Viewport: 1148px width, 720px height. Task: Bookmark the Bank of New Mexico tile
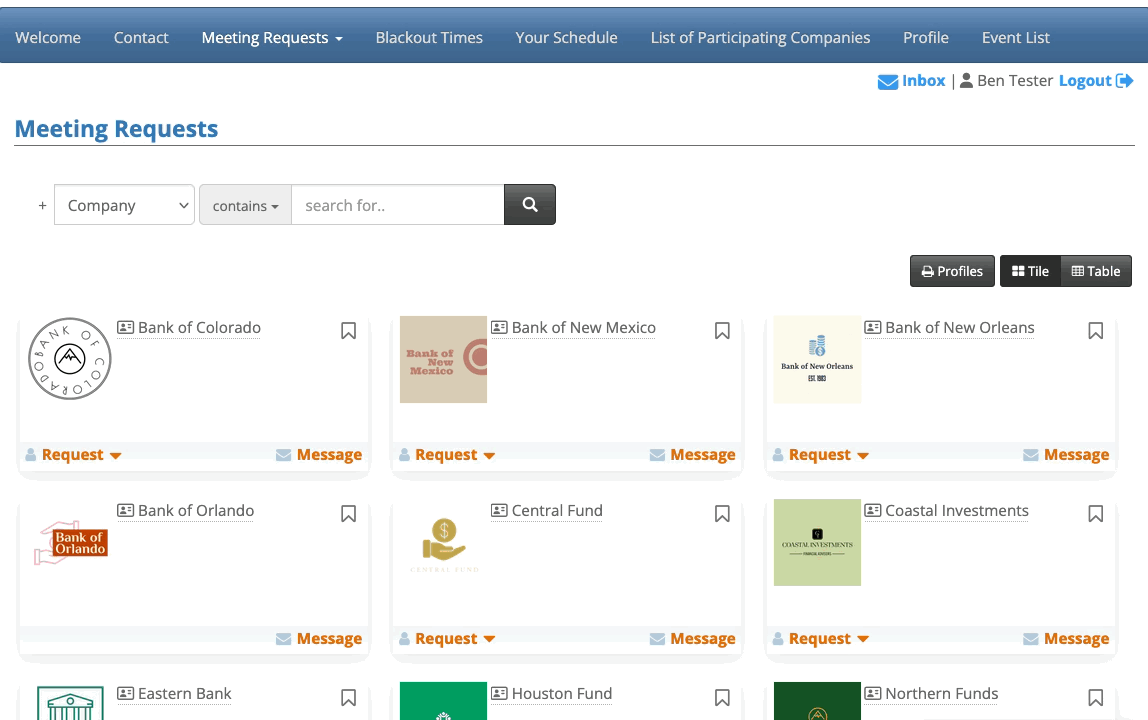pos(722,330)
